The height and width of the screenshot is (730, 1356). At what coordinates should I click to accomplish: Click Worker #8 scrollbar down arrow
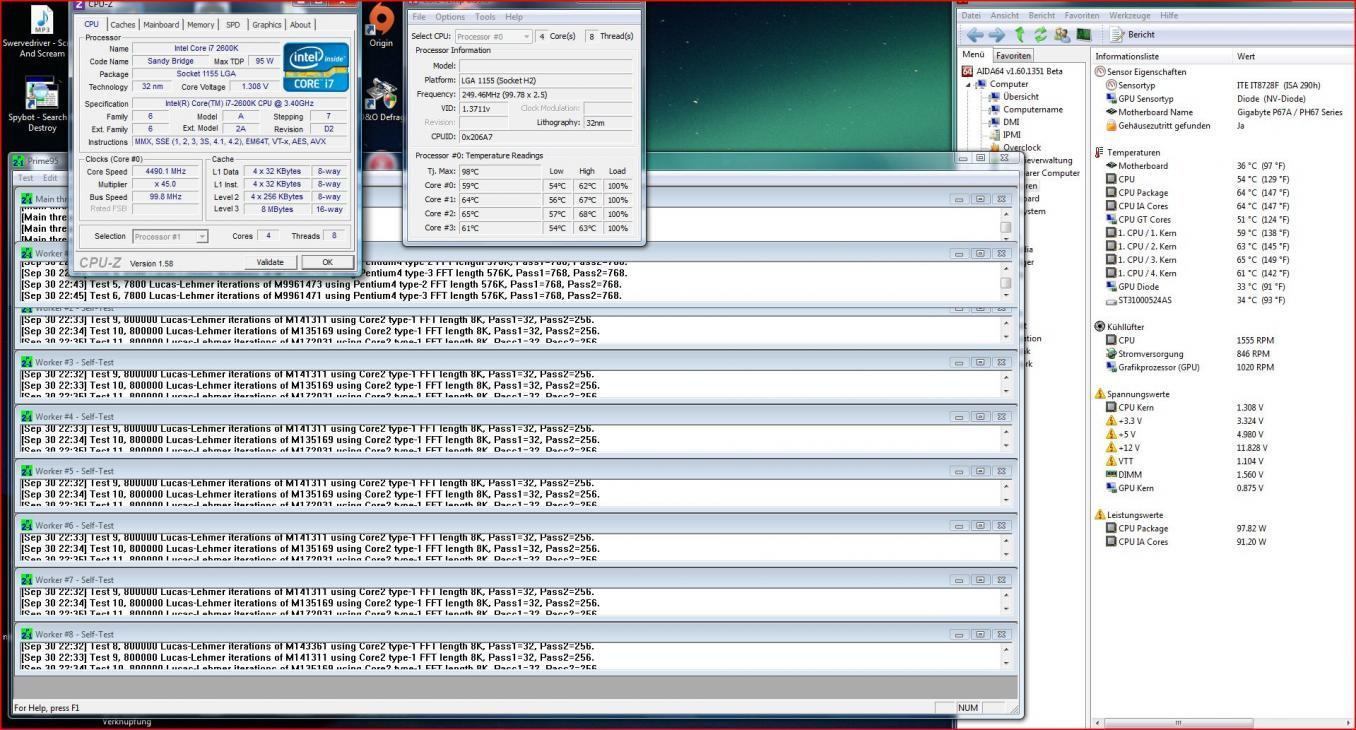tap(1005, 663)
